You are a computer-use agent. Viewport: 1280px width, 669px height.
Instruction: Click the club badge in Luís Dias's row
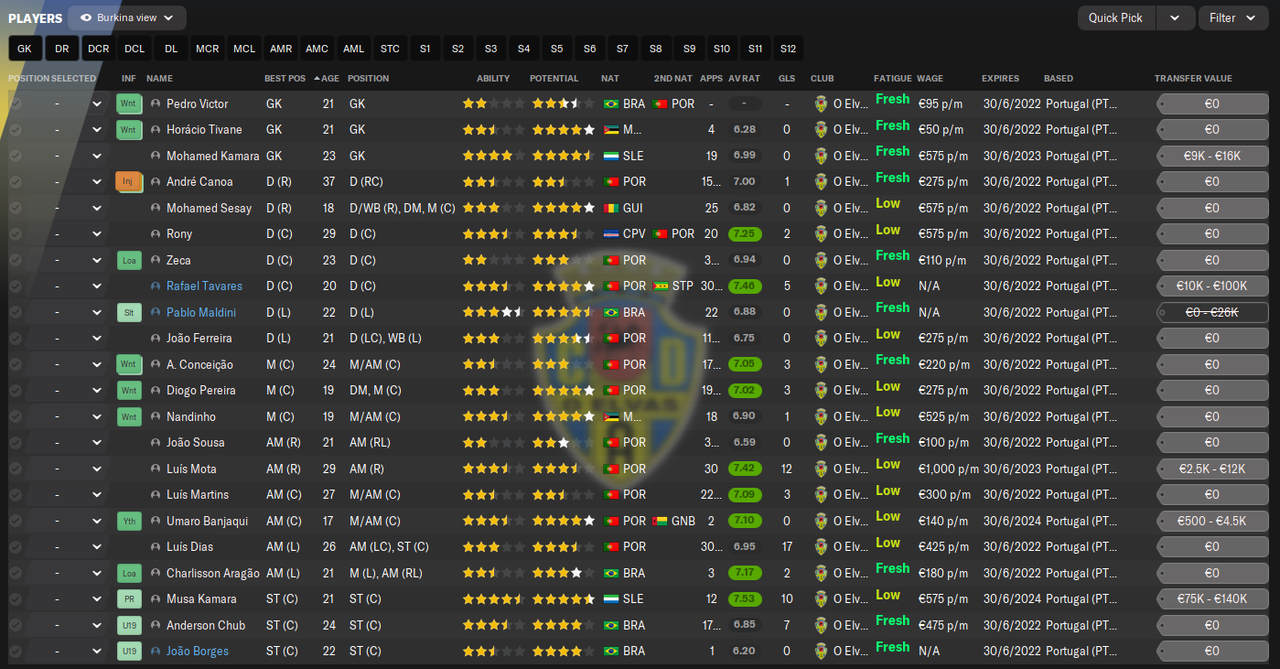pyautogui.click(x=821, y=547)
